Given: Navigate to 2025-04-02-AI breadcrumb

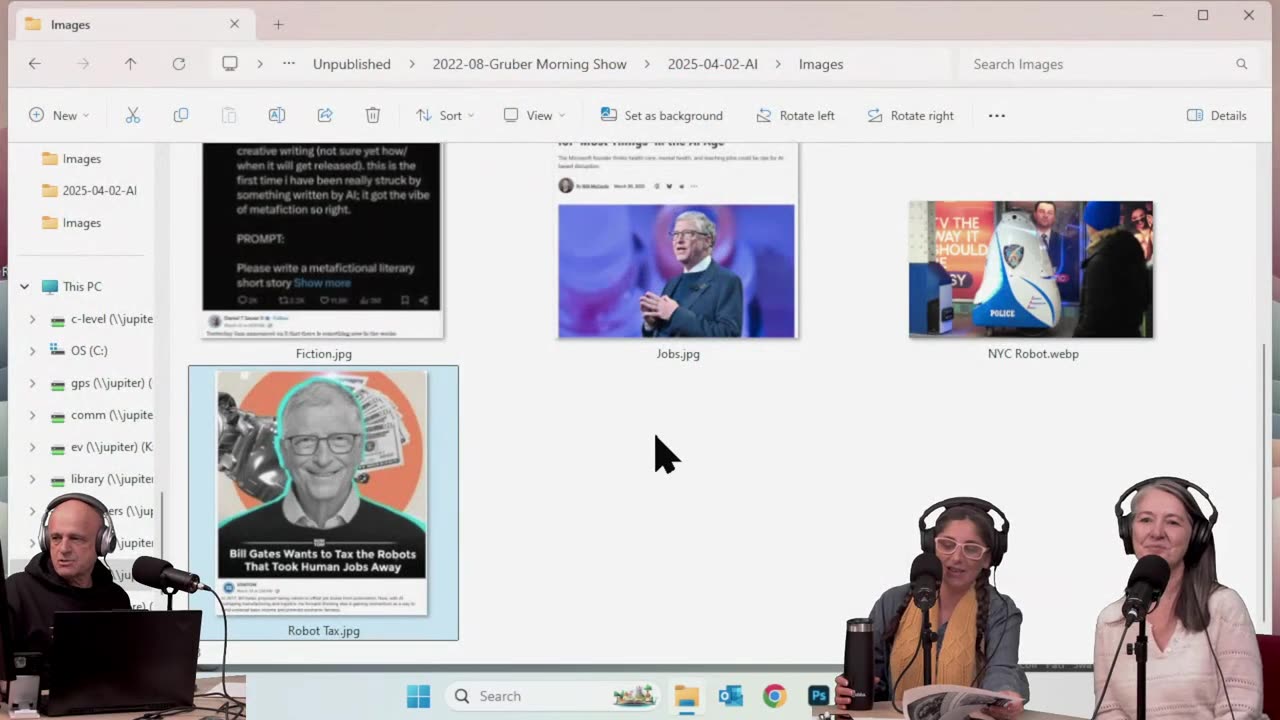Looking at the screenshot, I should pyautogui.click(x=713, y=64).
